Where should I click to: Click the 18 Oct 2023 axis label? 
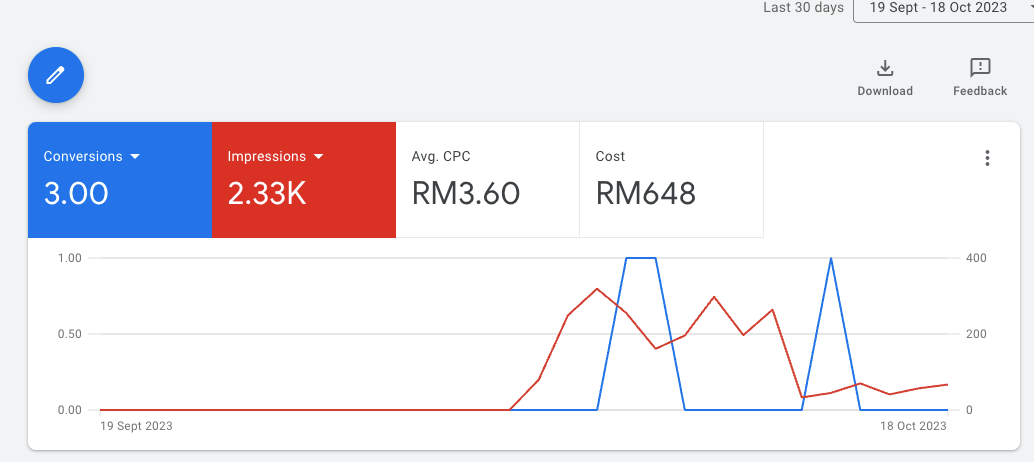point(913,426)
